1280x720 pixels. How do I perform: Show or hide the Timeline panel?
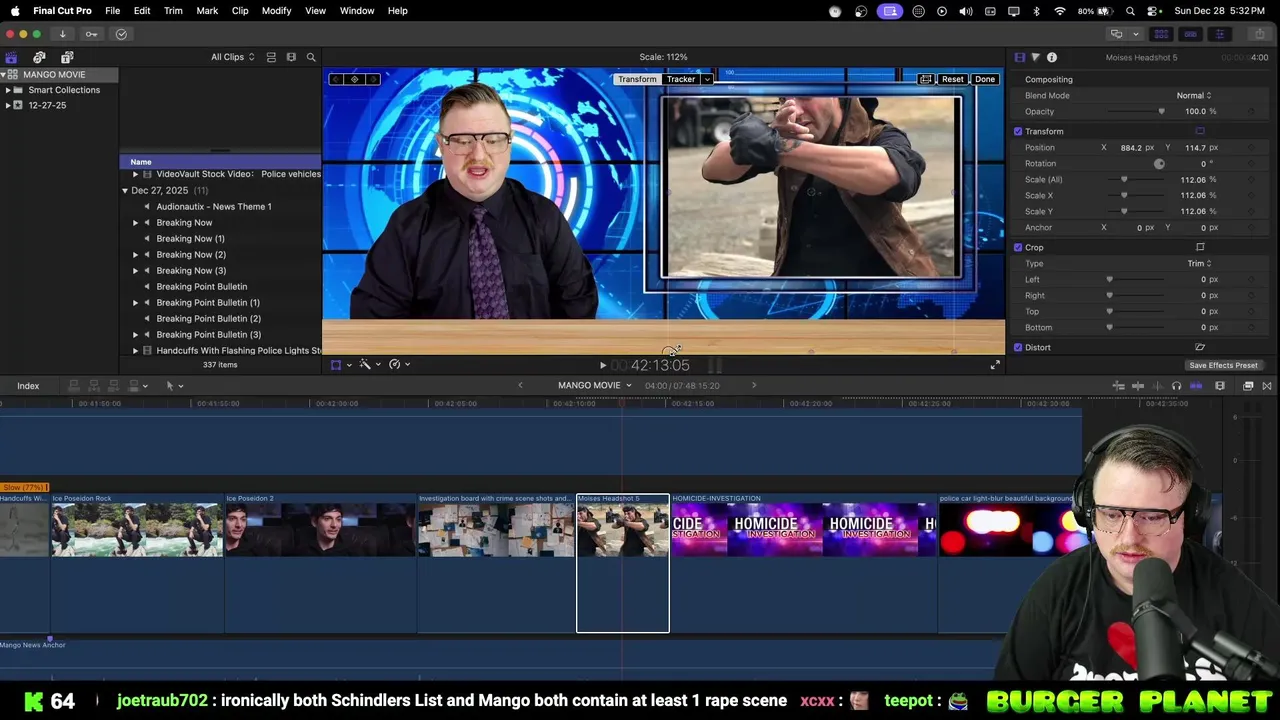click(1190, 34)
